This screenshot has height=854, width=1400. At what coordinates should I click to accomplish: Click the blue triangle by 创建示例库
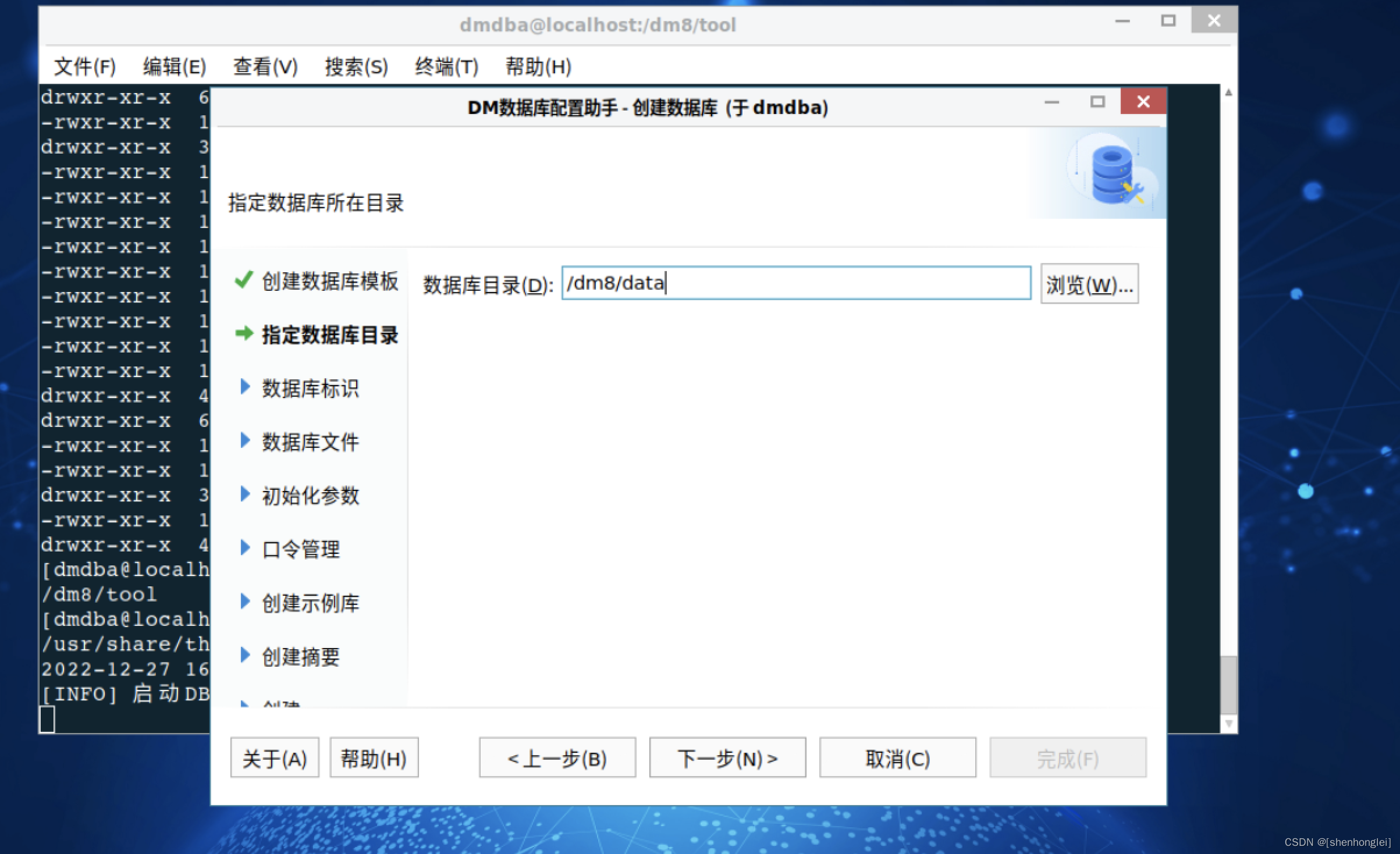coord(245,601)
